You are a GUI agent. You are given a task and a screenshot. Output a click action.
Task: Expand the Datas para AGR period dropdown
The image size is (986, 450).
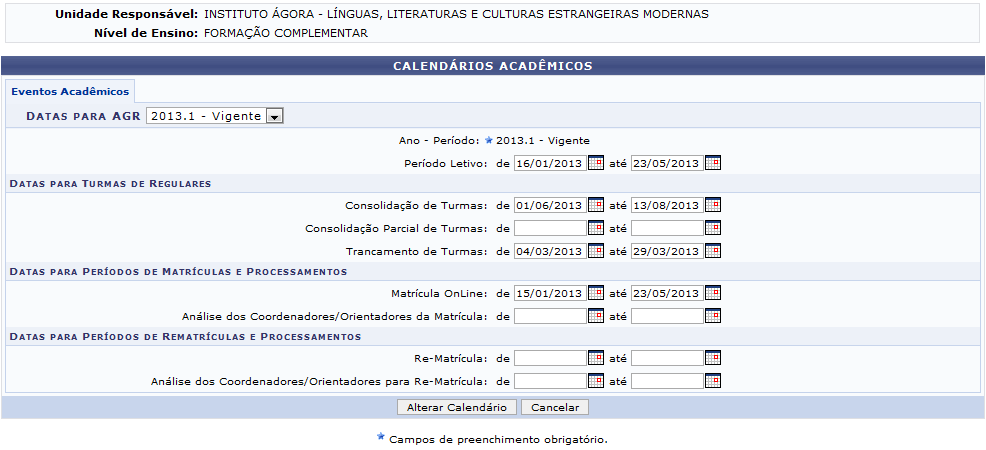(274, 116)
